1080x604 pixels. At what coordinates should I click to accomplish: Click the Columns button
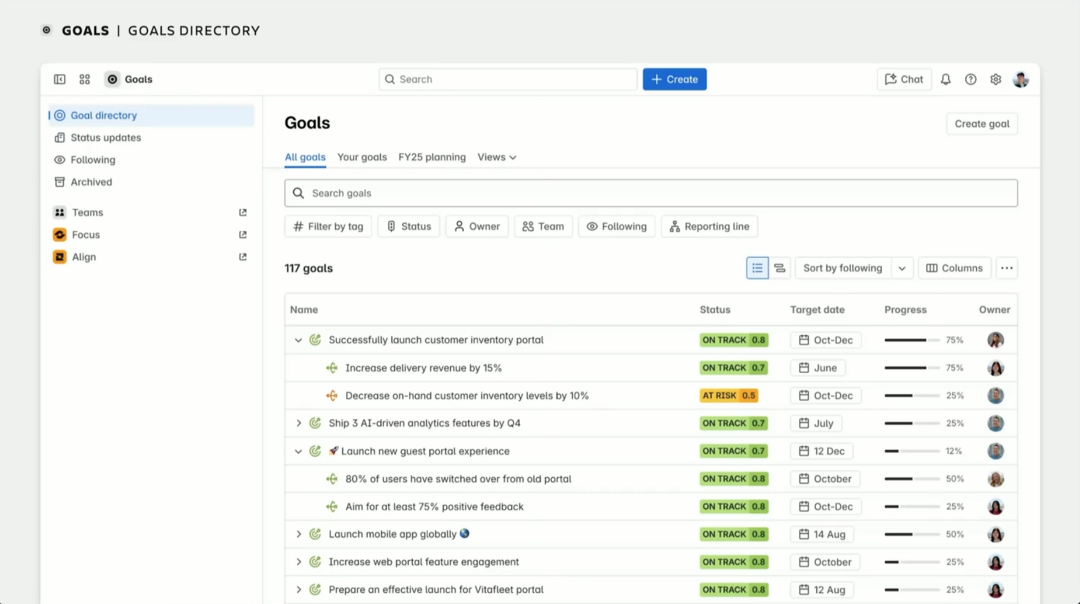[954, 268]
